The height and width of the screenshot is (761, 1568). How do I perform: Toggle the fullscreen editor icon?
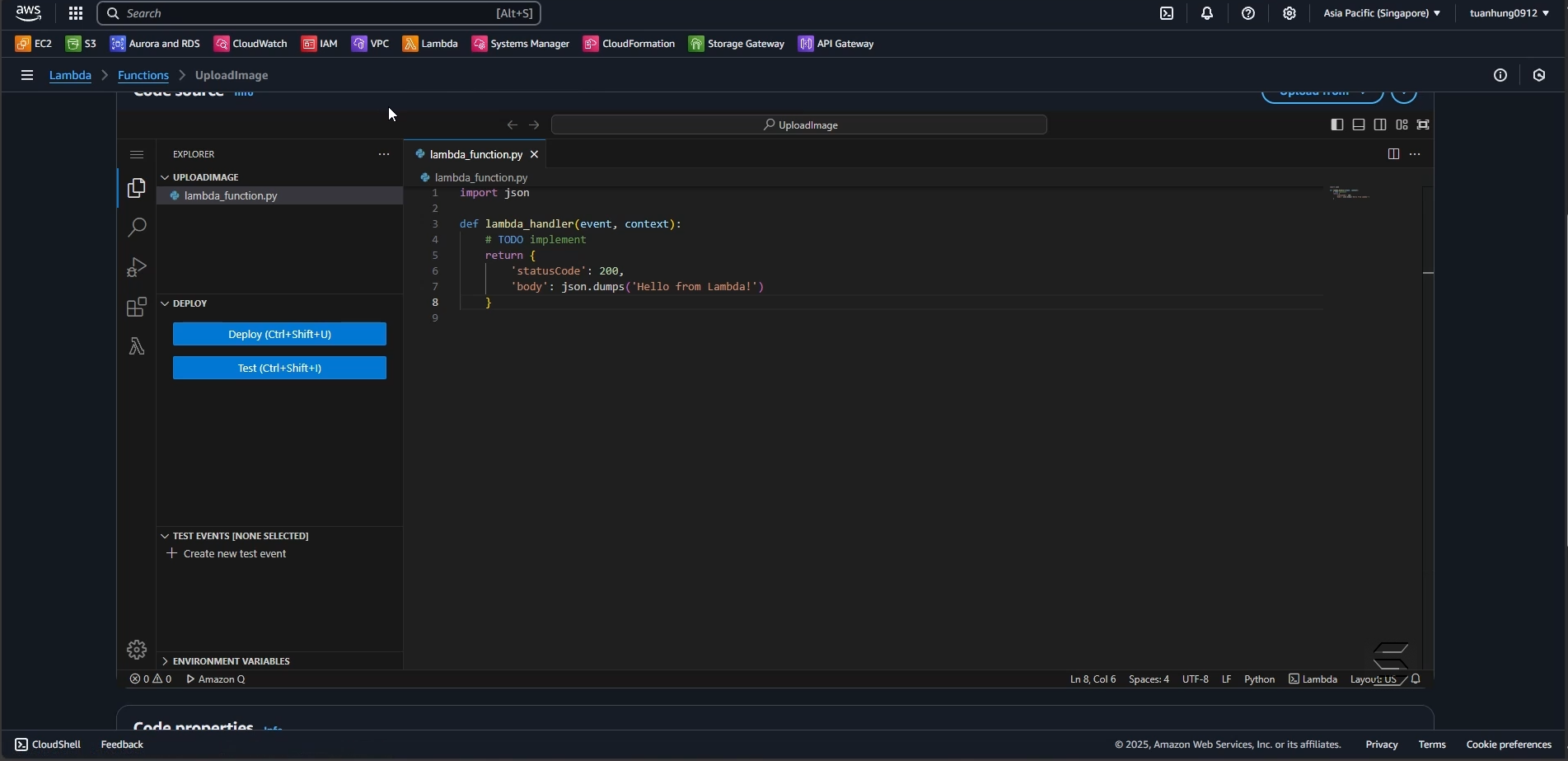(x=1423, y=124)
